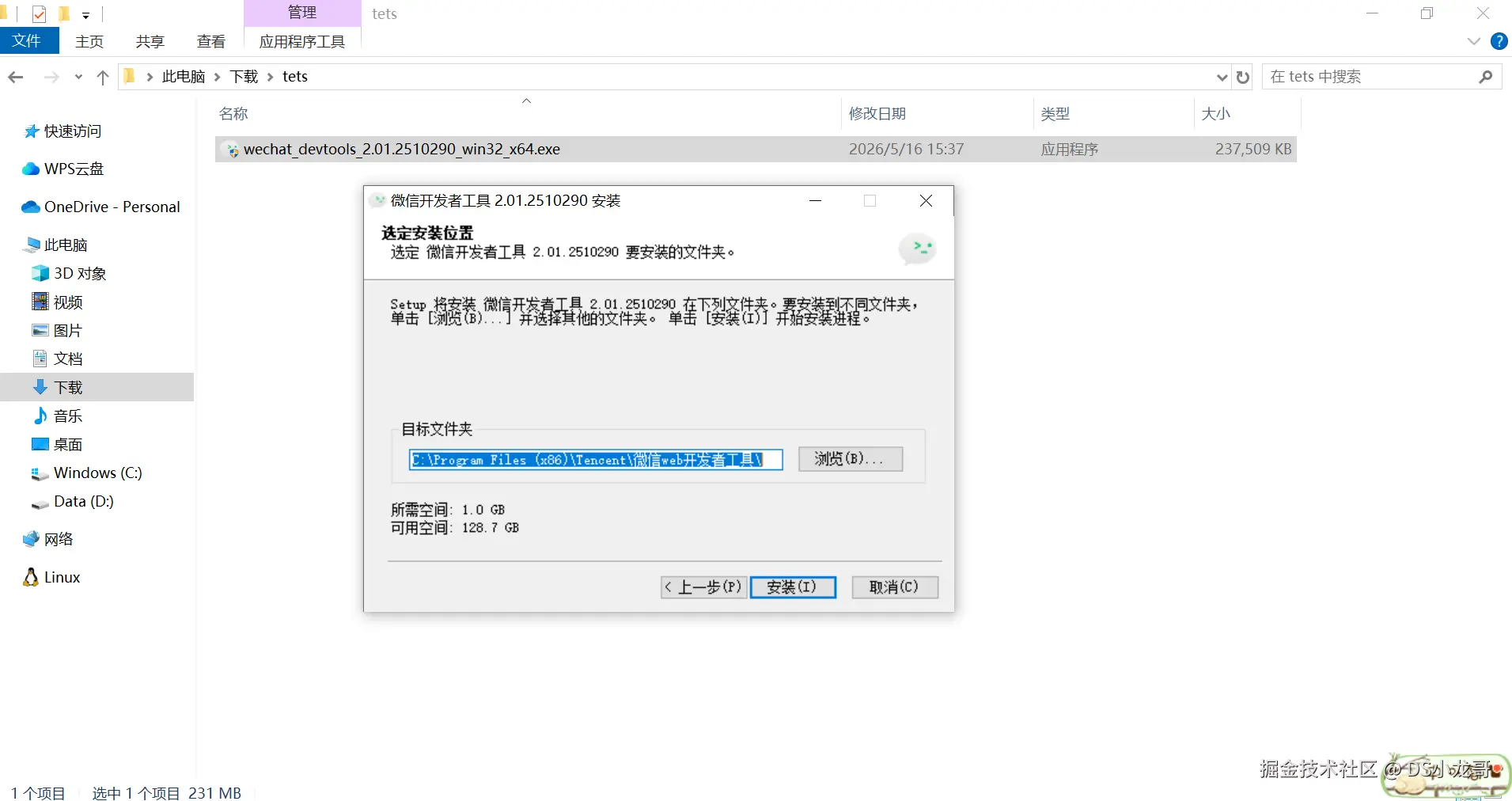Image resolution: width=1512 pixels, height=801 pixels.
Task: Click the properties checkmark quick-access icon
Action: [x=39, y=13]
